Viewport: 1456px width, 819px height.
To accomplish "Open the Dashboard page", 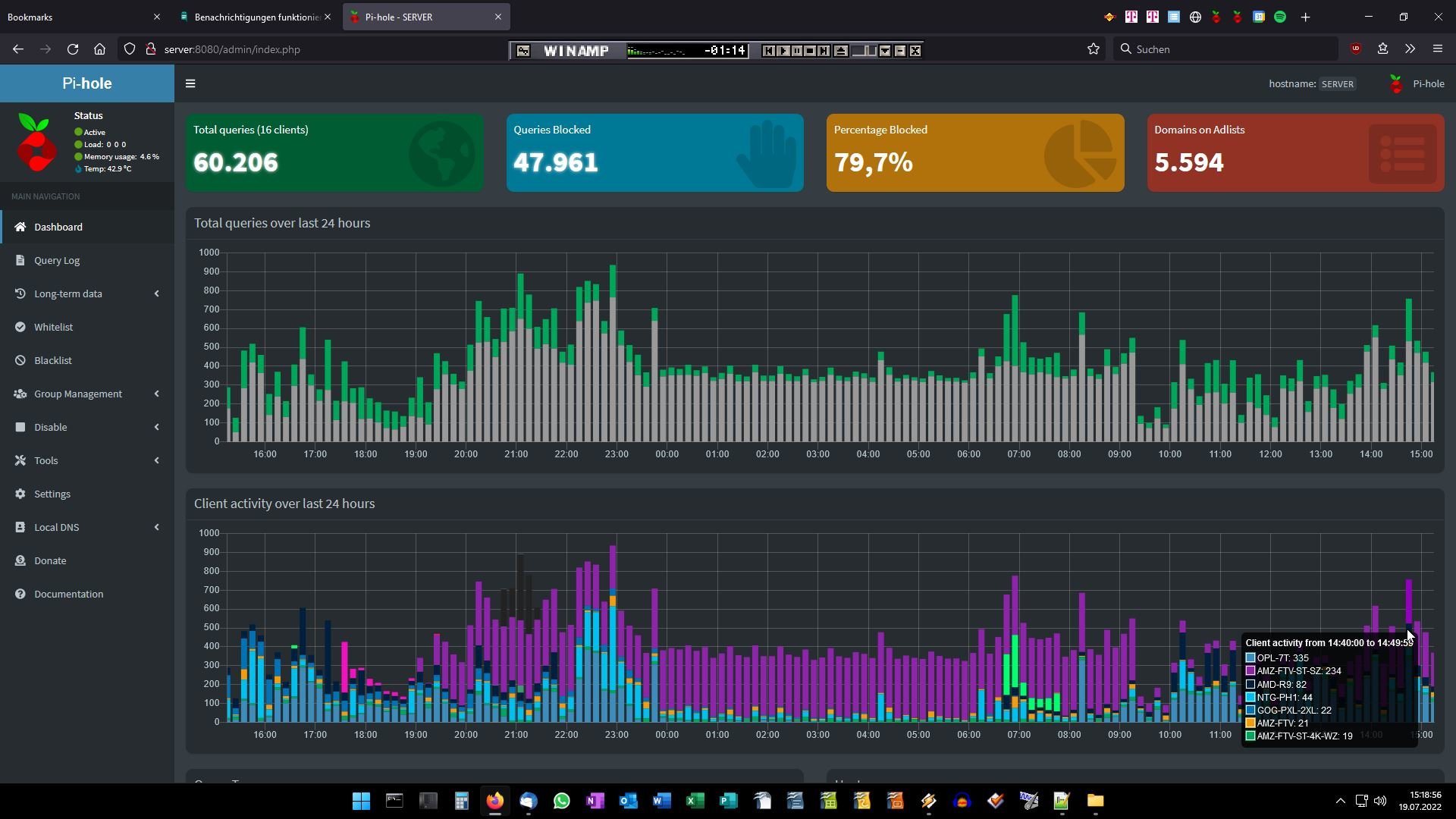I will 87,227.
